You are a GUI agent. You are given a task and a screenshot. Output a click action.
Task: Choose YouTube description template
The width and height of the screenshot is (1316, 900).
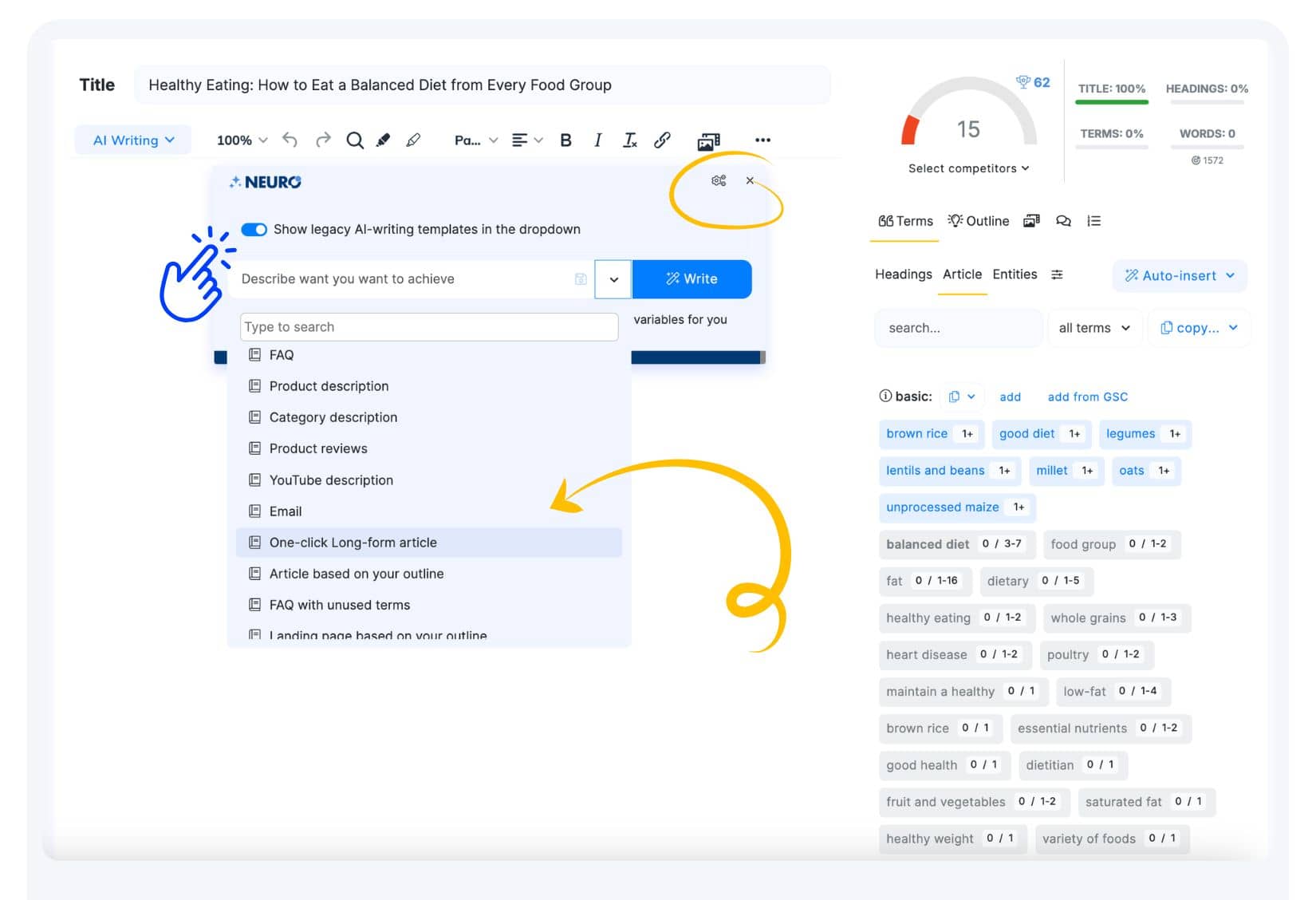(x=429, y=480)
